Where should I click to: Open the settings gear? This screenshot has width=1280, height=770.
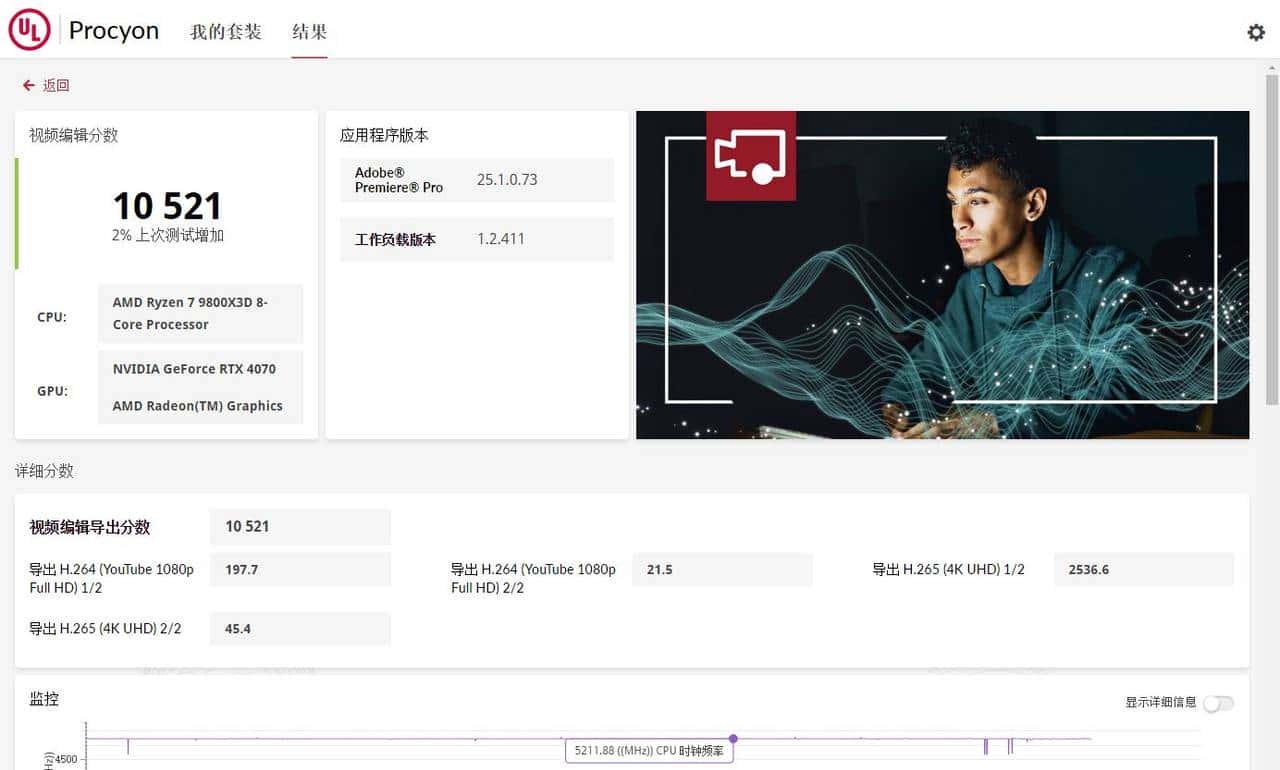tap(1256, 32)
